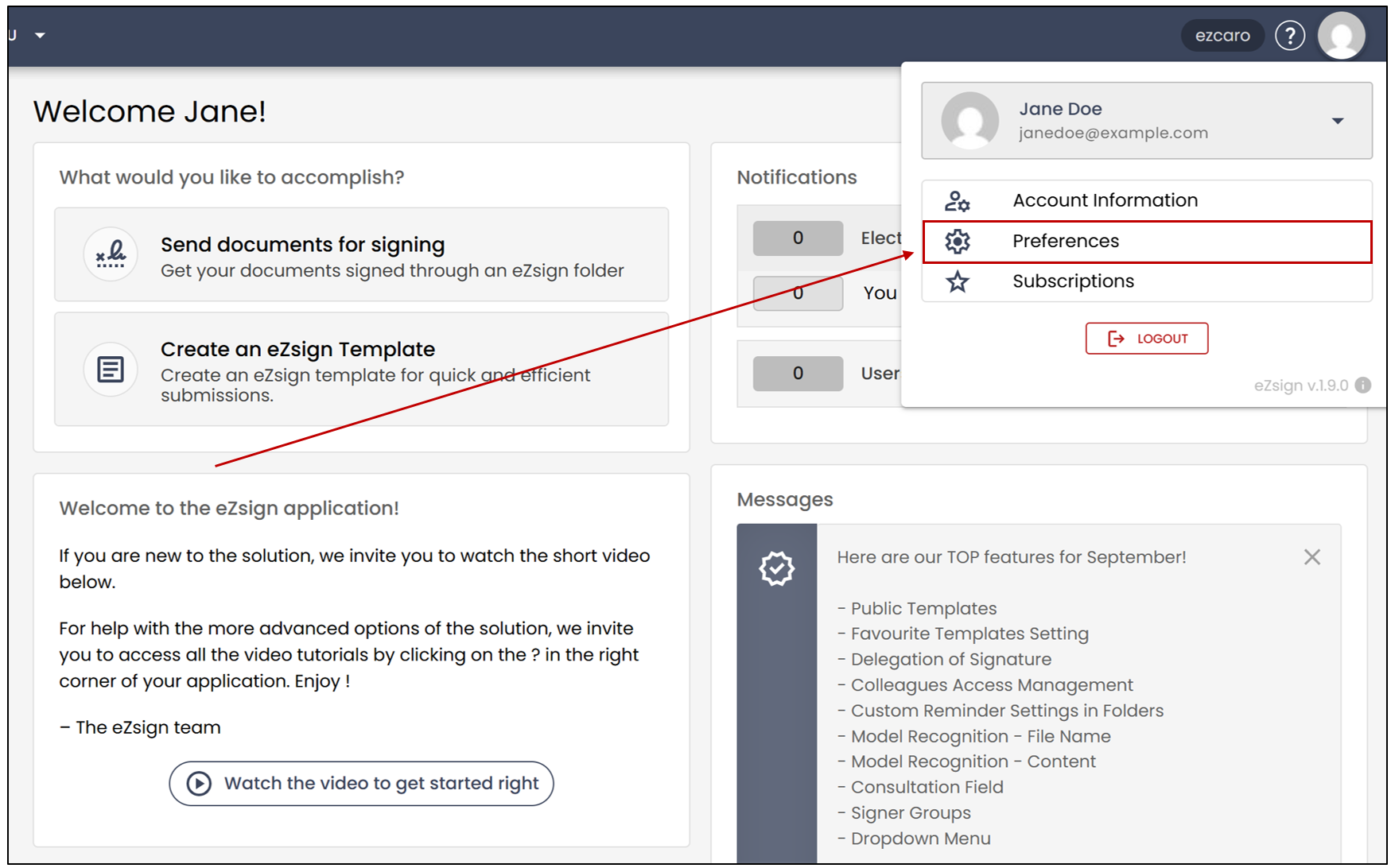The width and height of the screenshot is (1391, 868).
Task: Open the Jane Doe profile selector card
Action: 1147,121
